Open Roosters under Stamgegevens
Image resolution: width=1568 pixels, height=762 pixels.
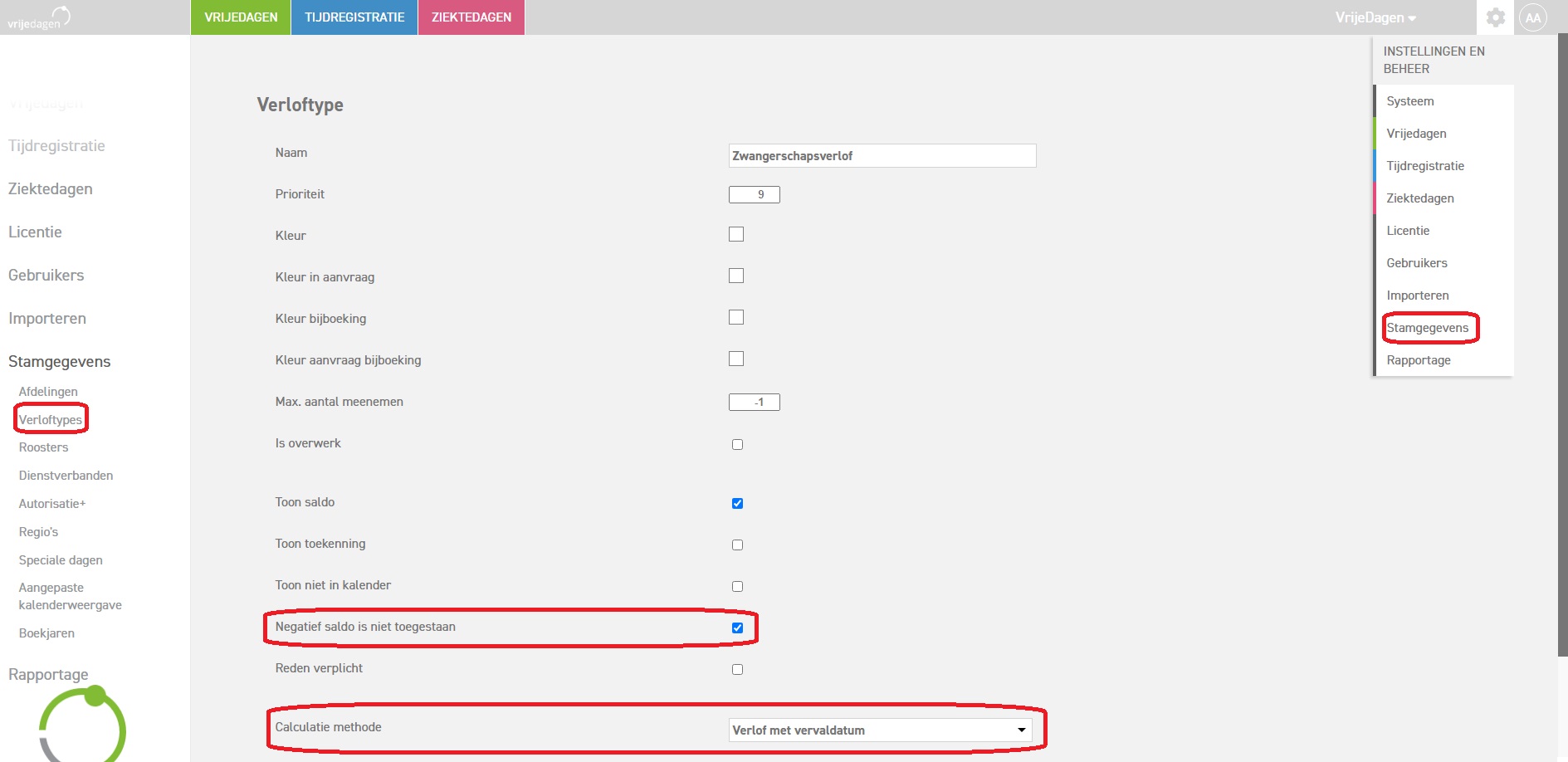tap(44, 447)
